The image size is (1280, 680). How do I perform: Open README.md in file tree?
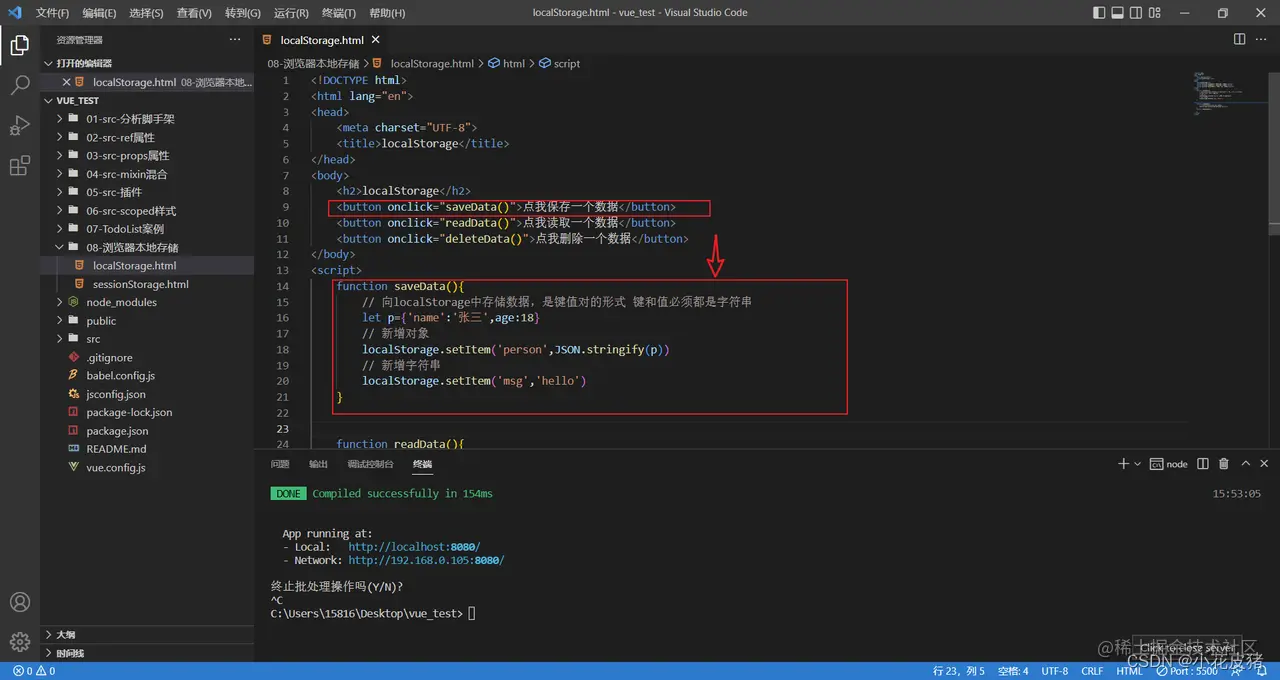(116, 449)
